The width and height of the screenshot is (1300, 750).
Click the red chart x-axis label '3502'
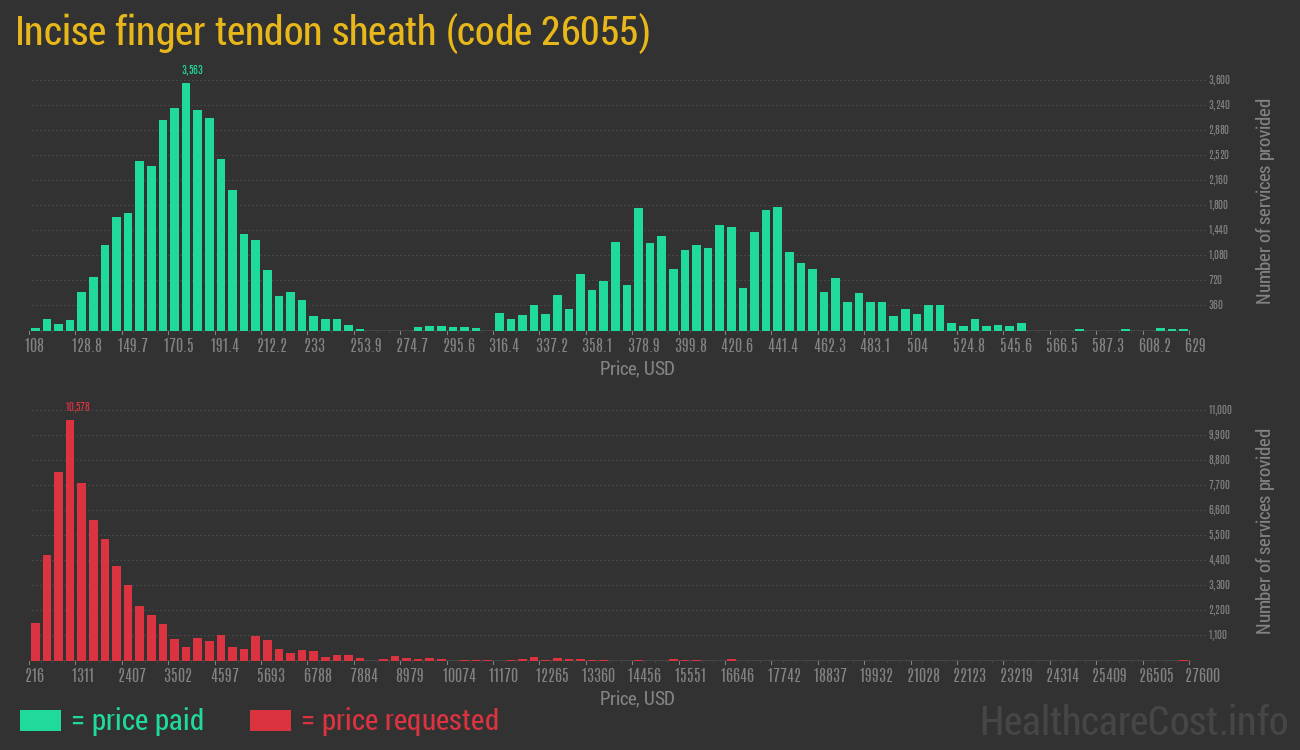click(x=178, y=676)
